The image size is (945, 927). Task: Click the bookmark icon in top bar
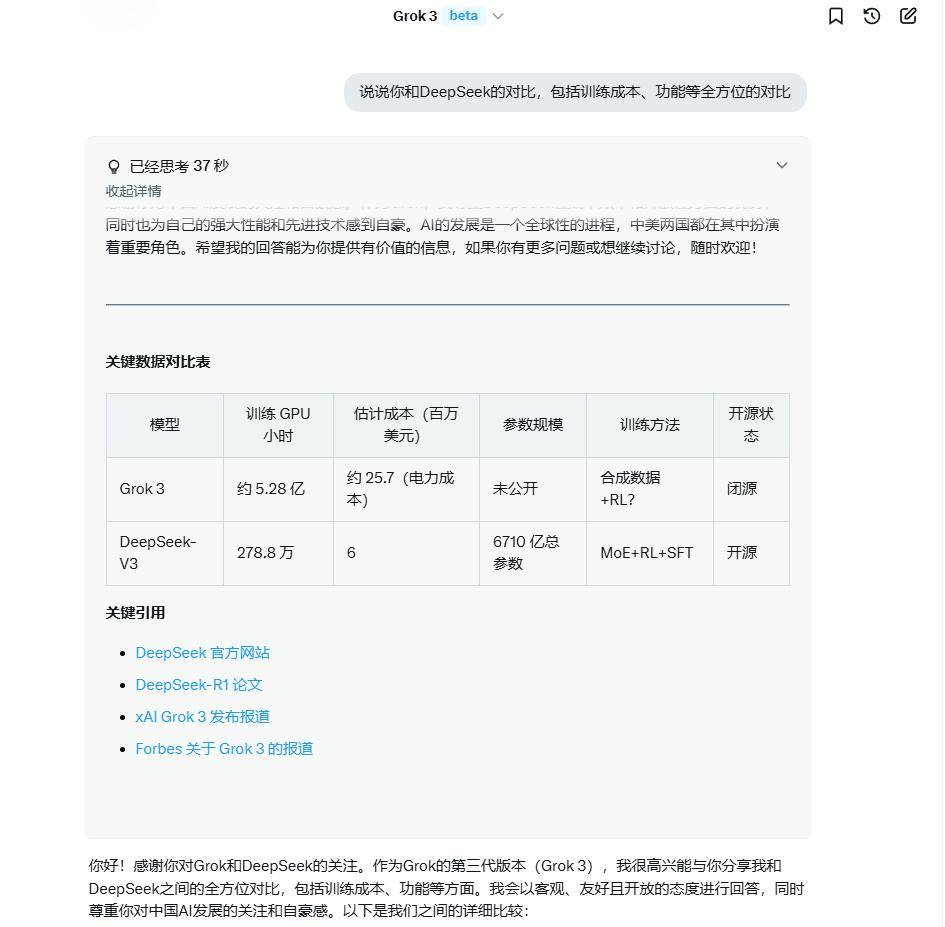tap(836, 16)
